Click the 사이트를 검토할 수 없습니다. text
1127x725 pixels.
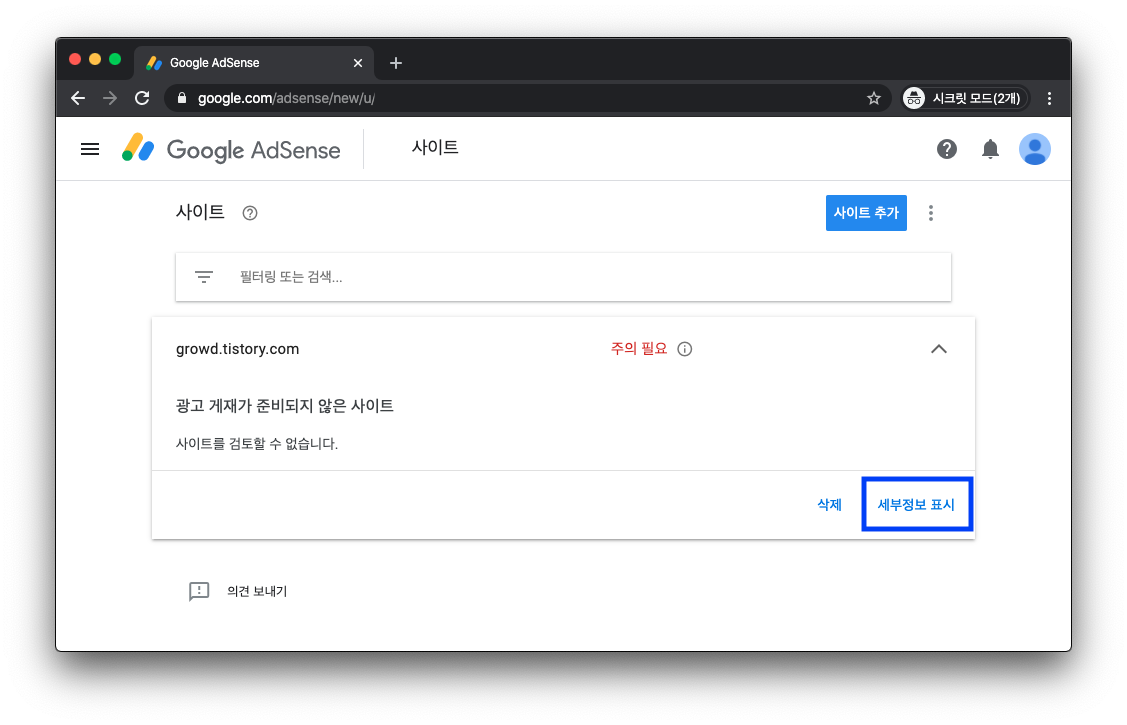point(257,443)
